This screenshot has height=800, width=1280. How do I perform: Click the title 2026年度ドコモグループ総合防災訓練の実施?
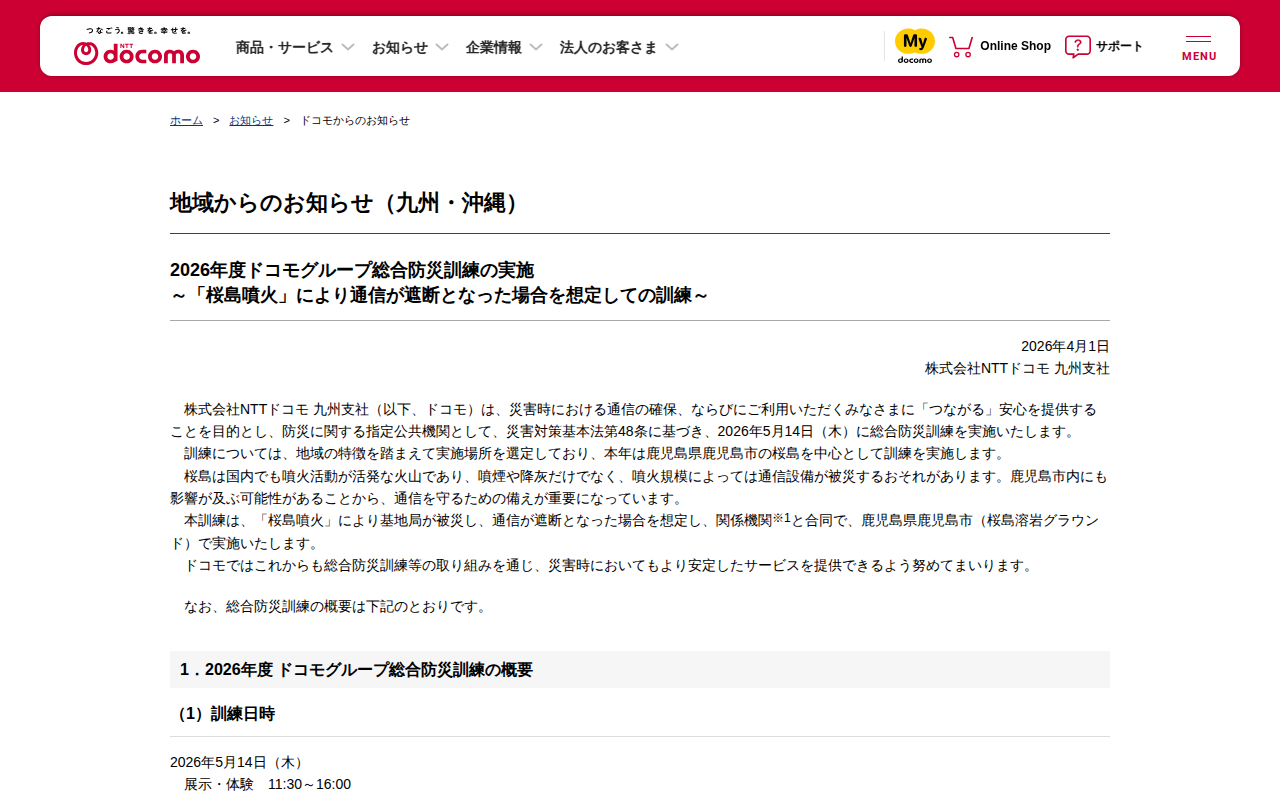pos(352,270)
